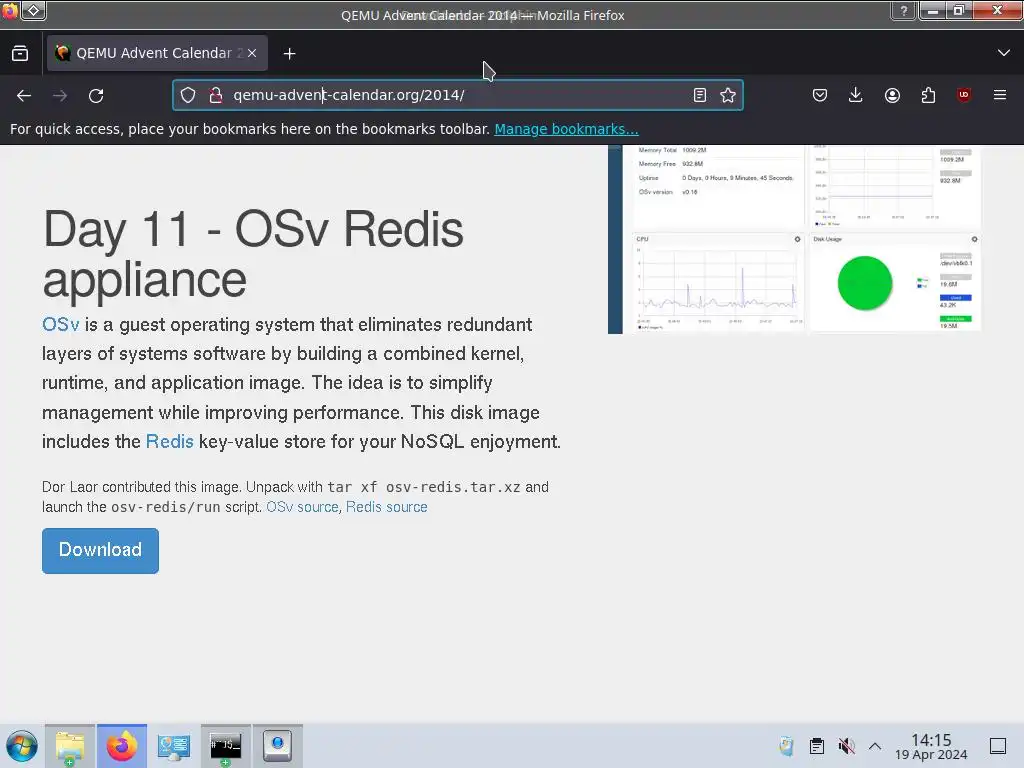Screen dimensions: 1024x768
Task: Open the Redis link in paragraph
Action: pos(170,441)
